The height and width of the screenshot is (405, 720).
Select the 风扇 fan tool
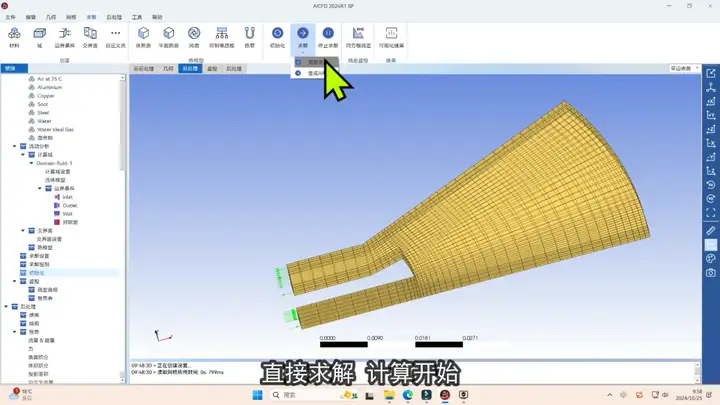pyautogui.click(x=194, y=37)
